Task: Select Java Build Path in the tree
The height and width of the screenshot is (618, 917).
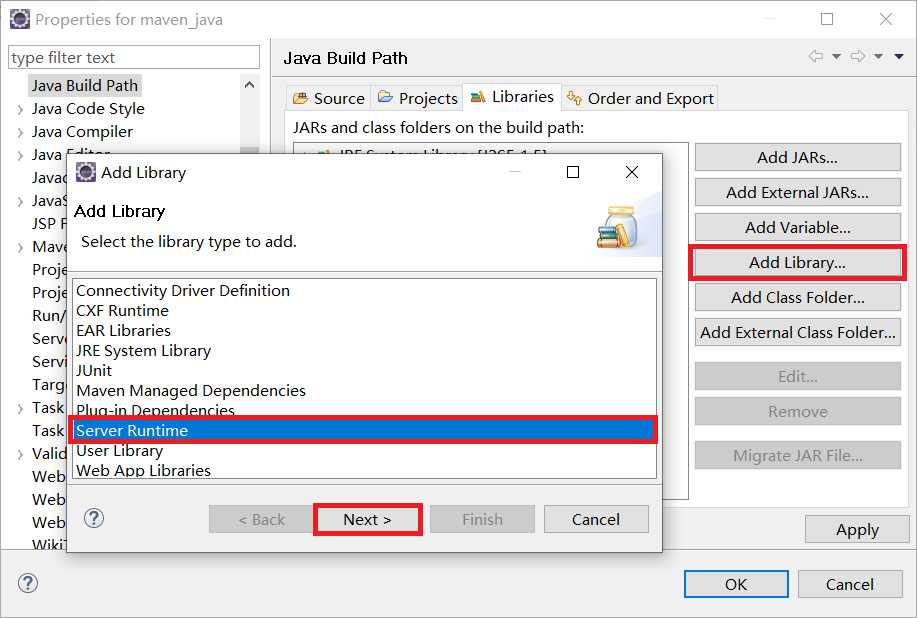Action: (x=85, y=85)
